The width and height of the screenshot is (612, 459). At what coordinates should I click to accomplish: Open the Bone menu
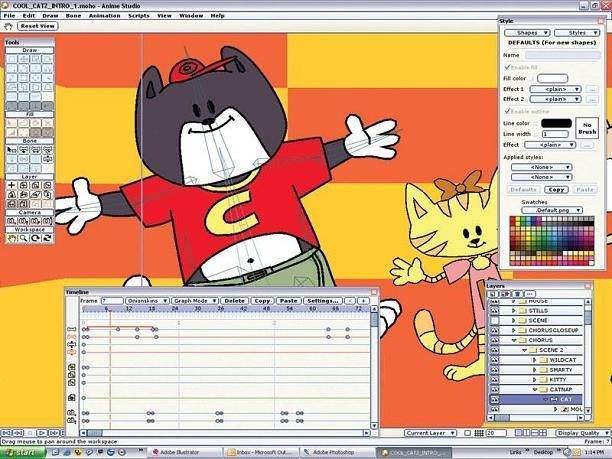tap(73, 16)
